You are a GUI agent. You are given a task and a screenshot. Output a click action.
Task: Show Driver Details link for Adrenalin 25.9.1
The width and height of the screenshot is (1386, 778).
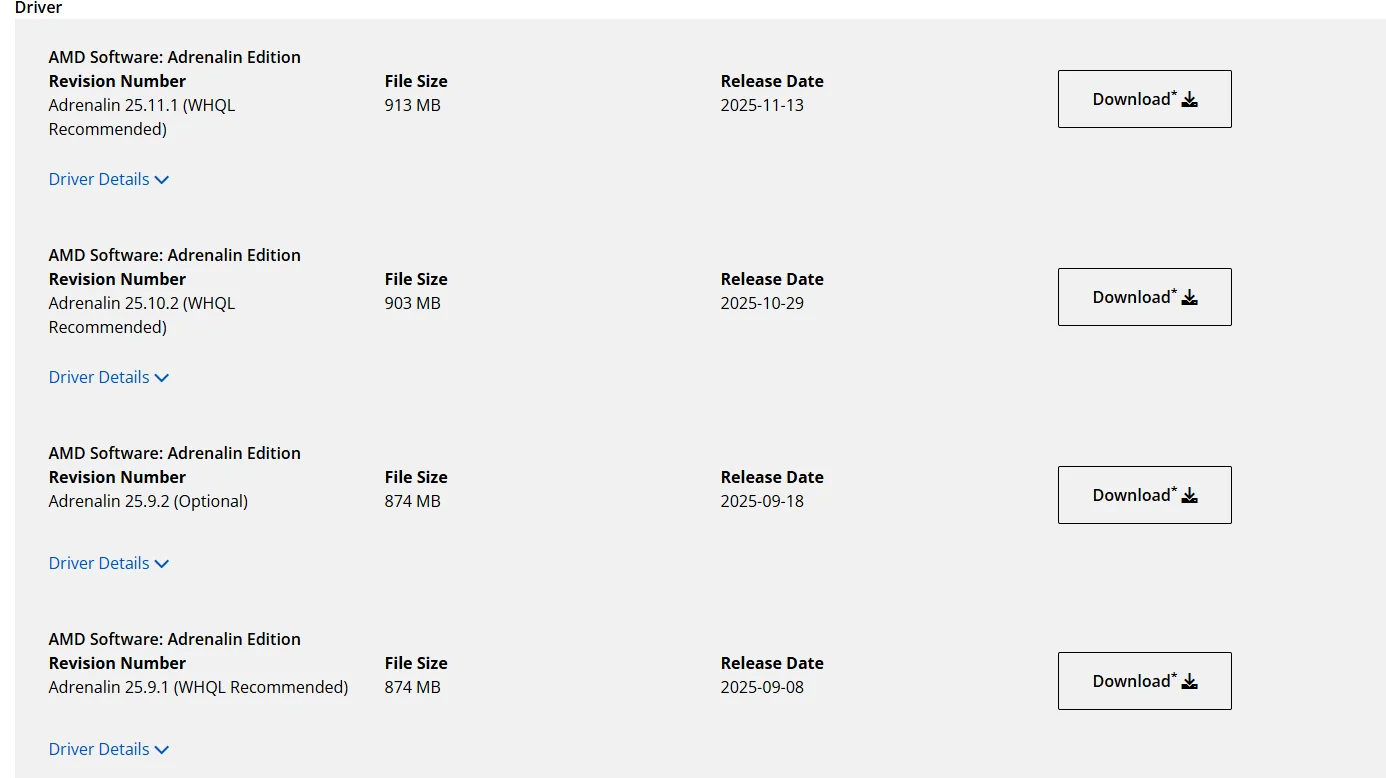[99, 749]
